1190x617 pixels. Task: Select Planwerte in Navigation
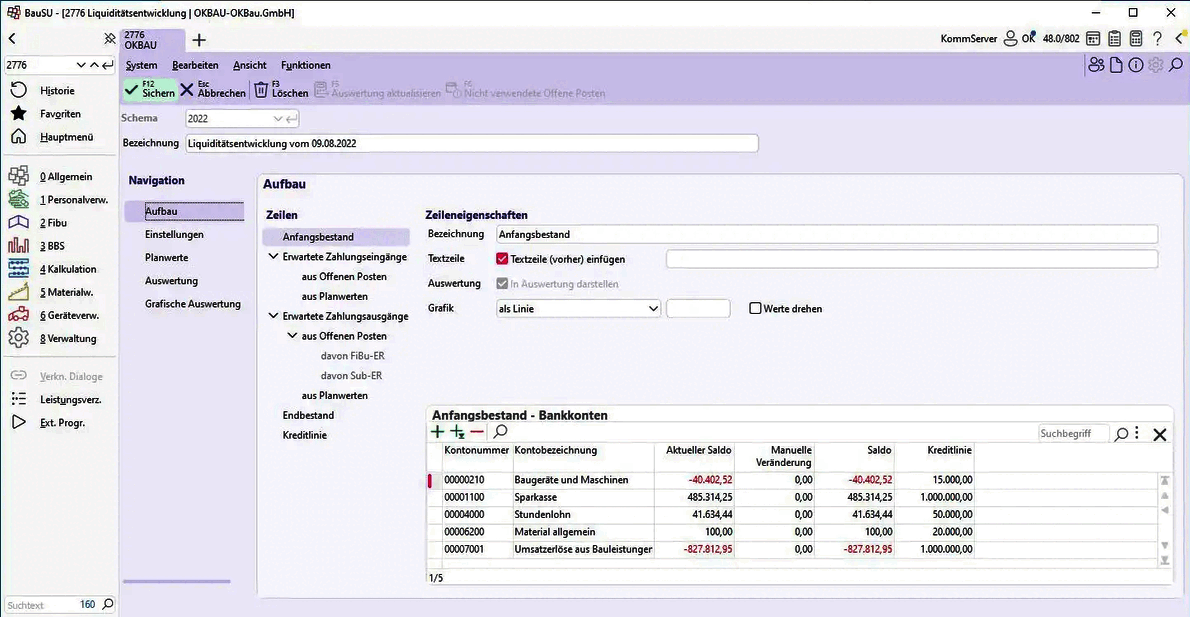(x=166, y=257)
